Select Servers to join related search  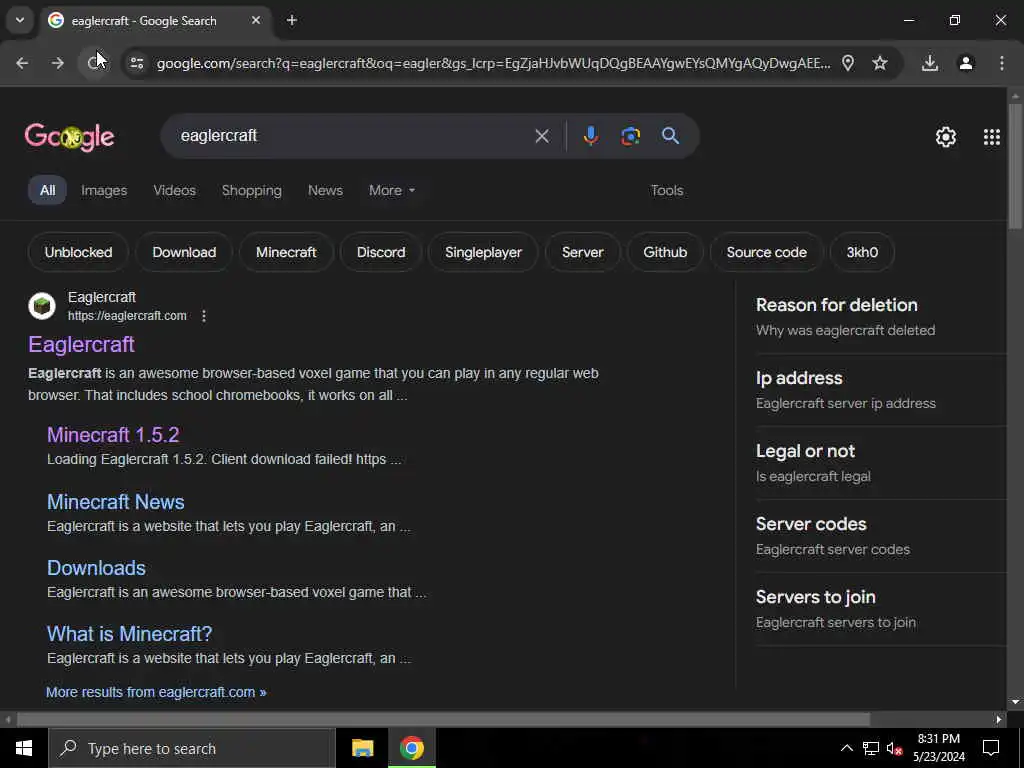880,610
